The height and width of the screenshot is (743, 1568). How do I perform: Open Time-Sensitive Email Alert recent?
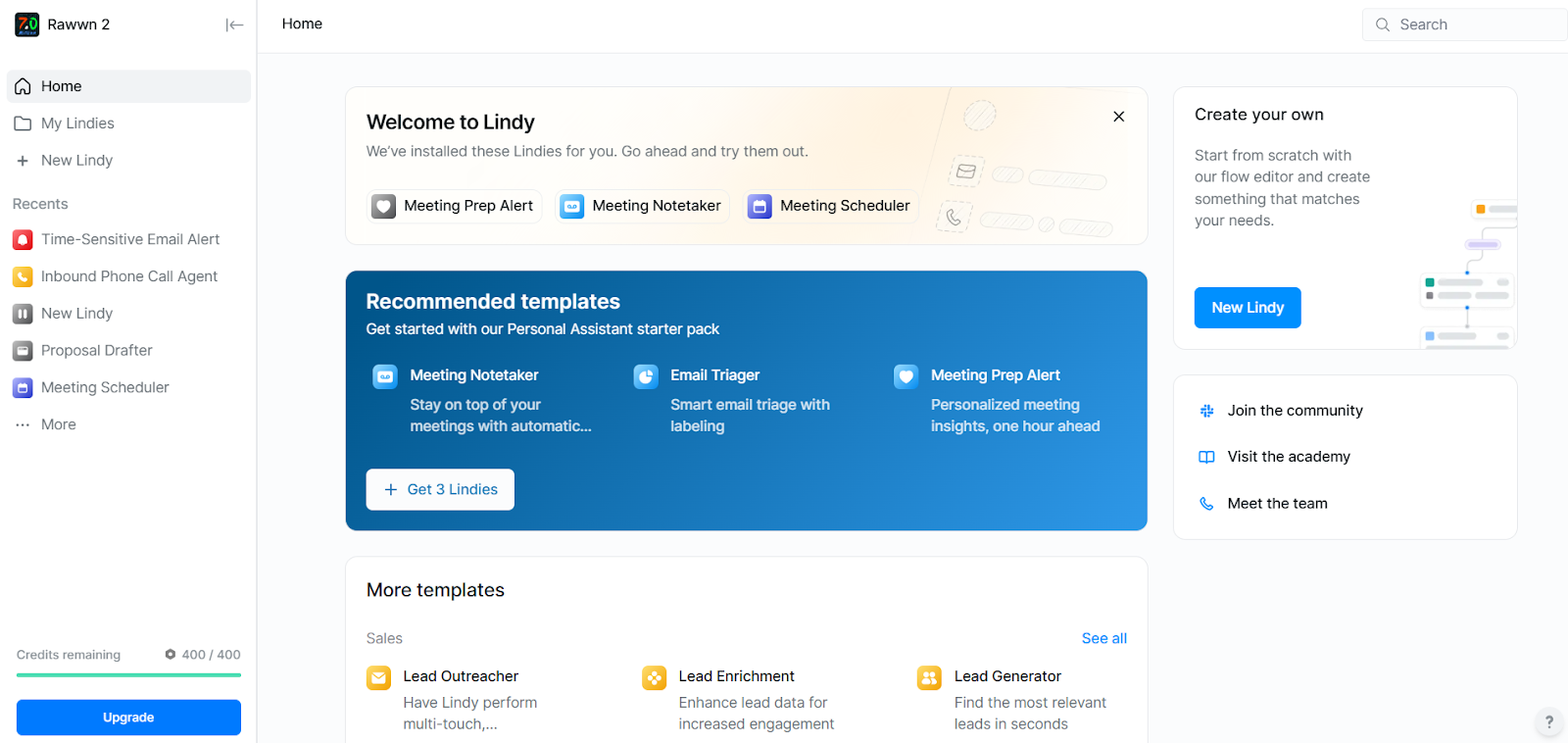pos(128,239)
